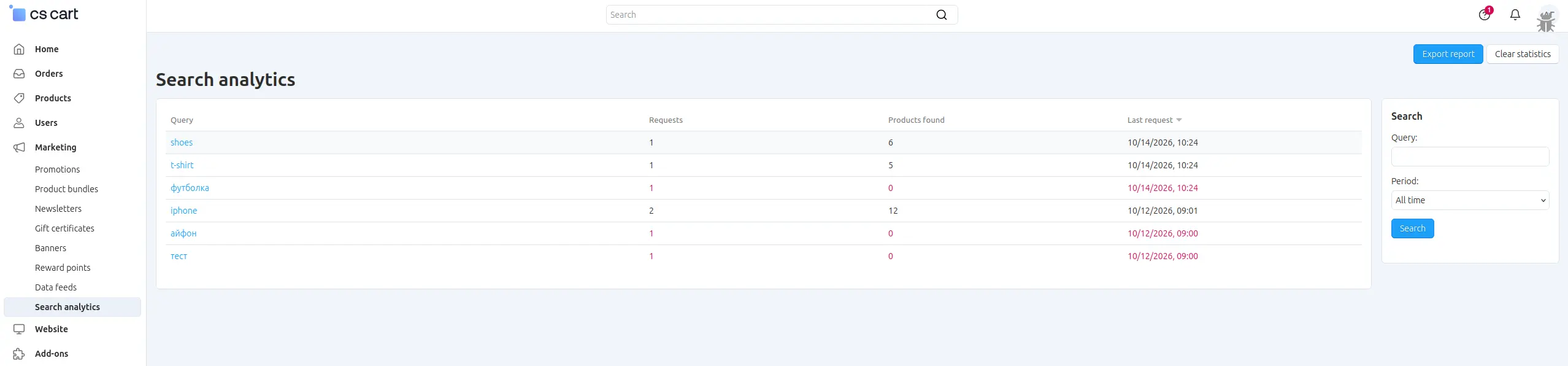Click the Products tag icon
1568x366 pixels.
[x=20, y=98]
